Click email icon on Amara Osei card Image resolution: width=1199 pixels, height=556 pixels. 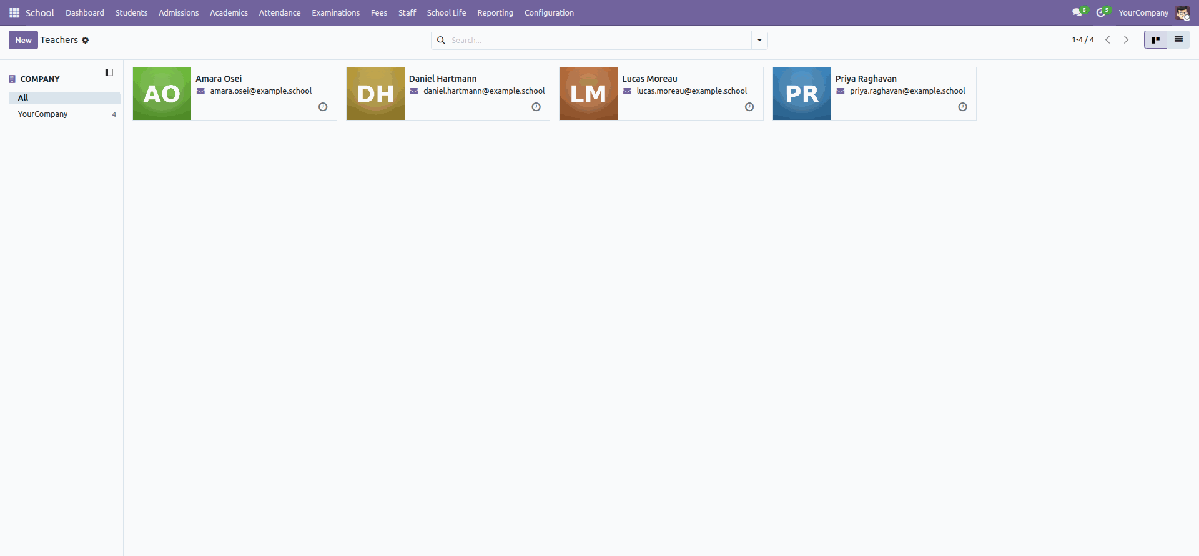click(x=201, y=91)
